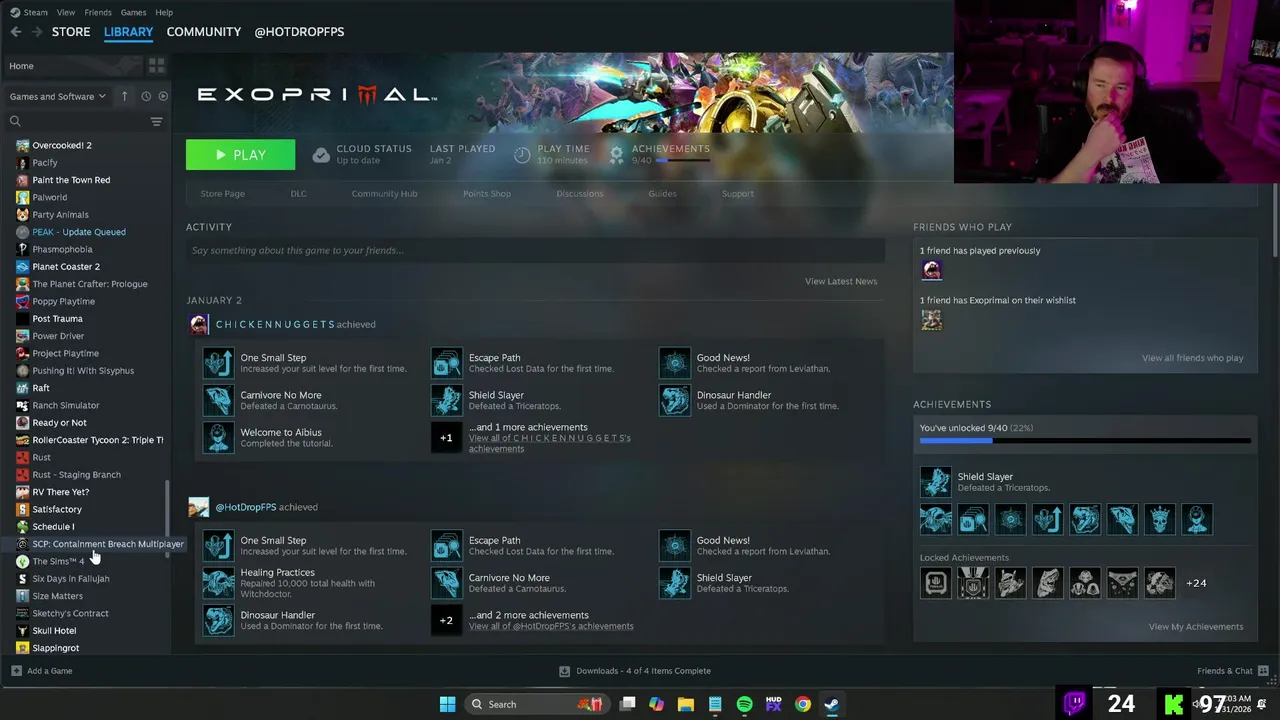Open Chrome from the taskbar
The height and width of the screenshot is (720, 1280).
pos(802,704)
